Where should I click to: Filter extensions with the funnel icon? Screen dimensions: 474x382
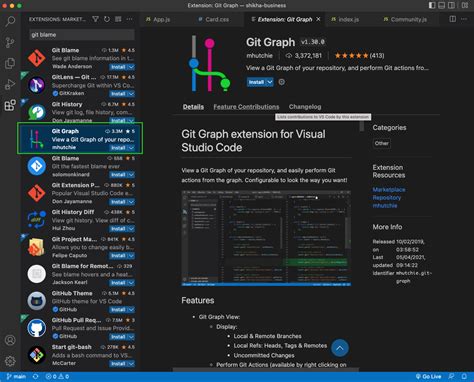[95, 19]
